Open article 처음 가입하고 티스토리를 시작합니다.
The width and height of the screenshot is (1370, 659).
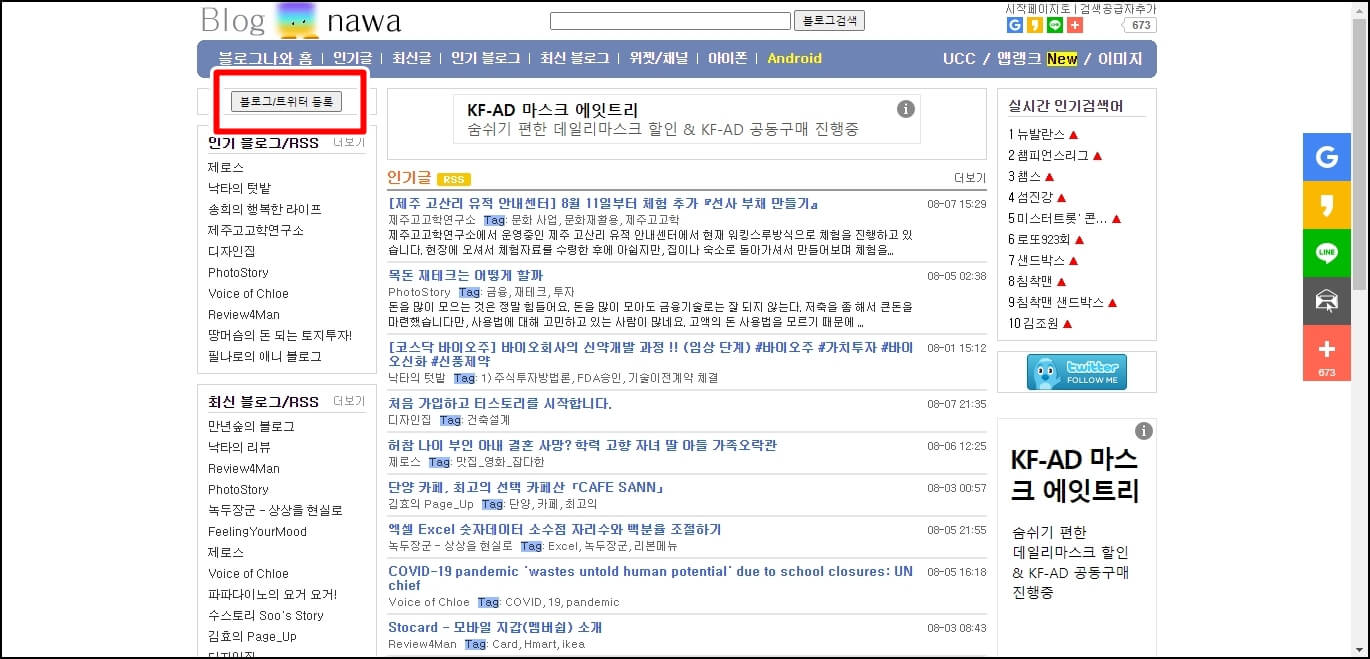click(500, 403)
